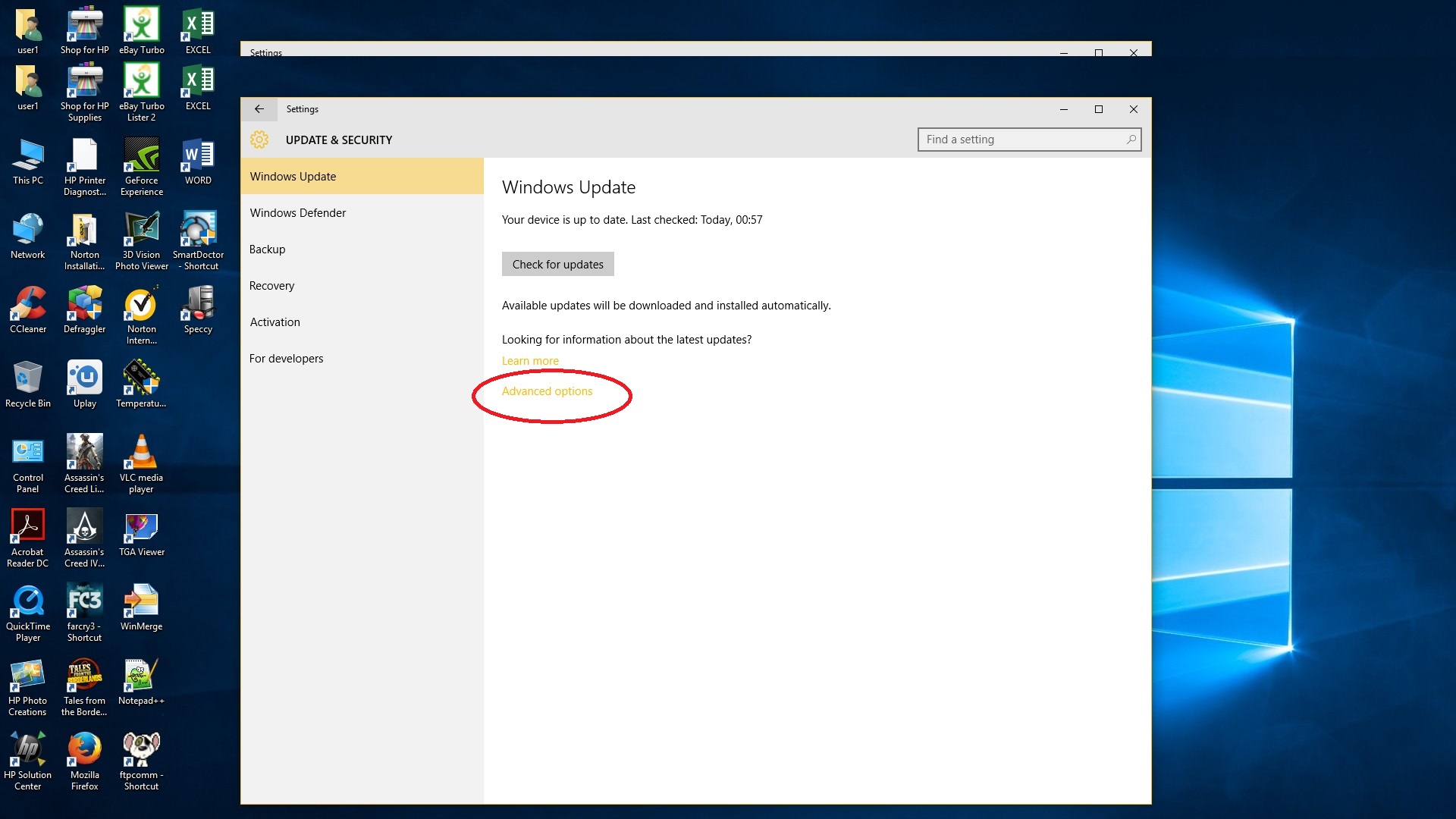Select Windows Update in the sidebar
The width and height of the screenshot is (1456, 819).
[362, 176]
